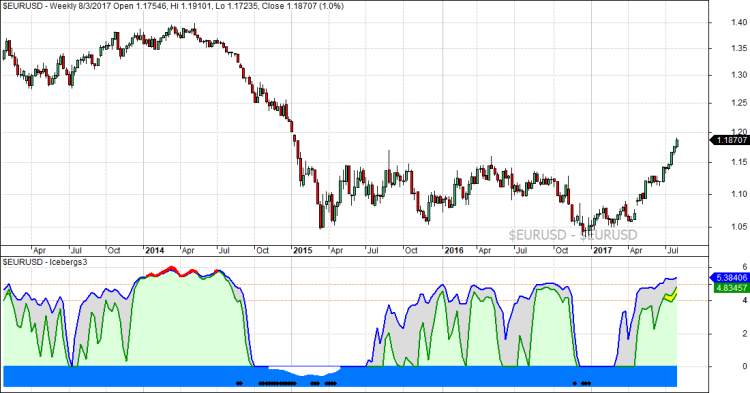Click the 1.15 price axis label
Screen dimensions: 750x393
tap(739, 163)
